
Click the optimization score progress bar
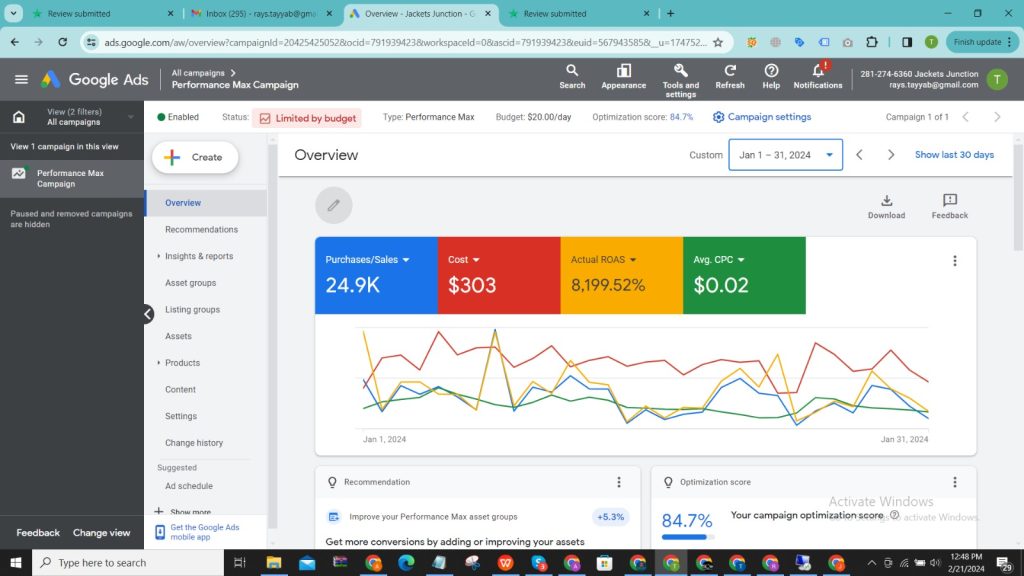coord(686,536)
